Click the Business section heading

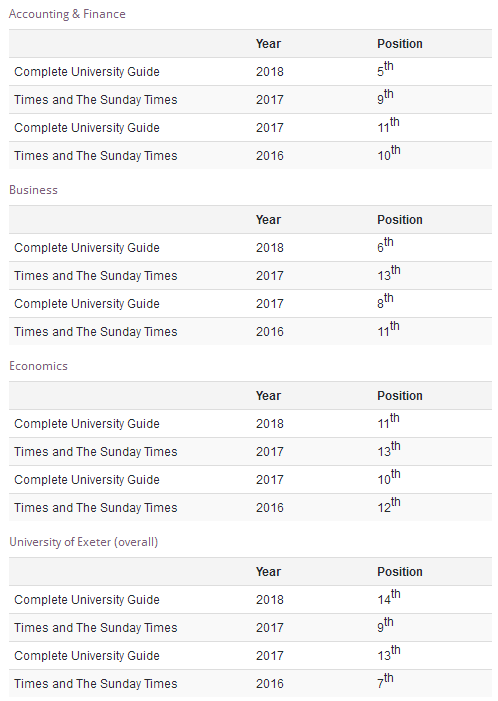(x=34, y=190)
